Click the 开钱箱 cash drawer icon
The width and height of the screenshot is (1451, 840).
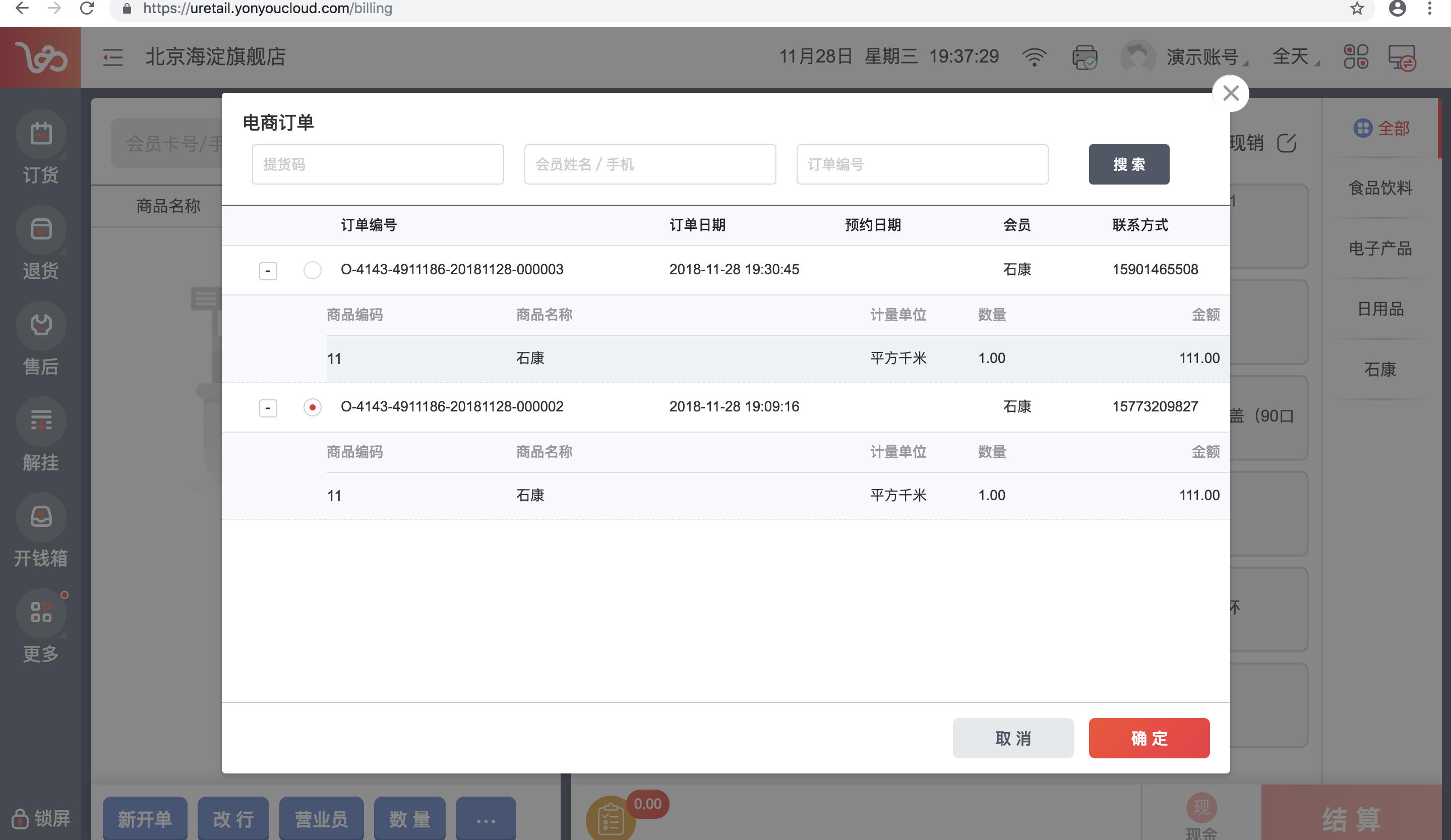41,516
